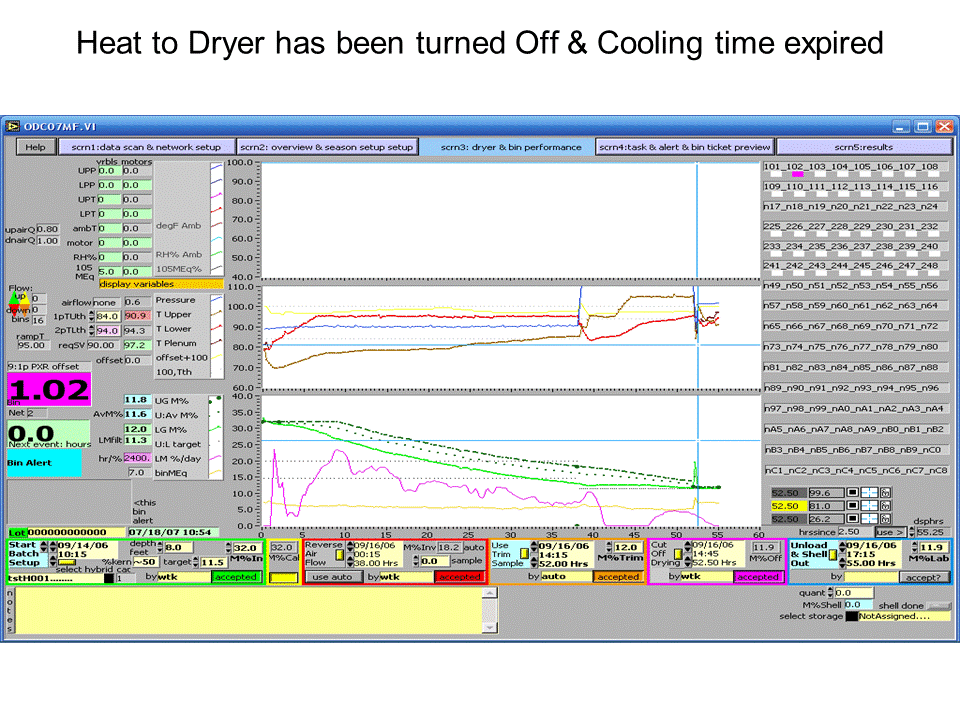Toggle the Reverse Air Flow yellow switch
The width and height of the screenshot is (960, 720).
(339, 555)
